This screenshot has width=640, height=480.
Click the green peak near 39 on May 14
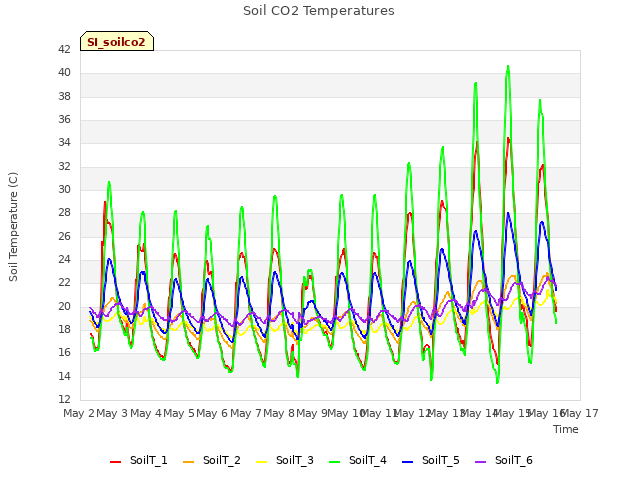click(476, 83)
